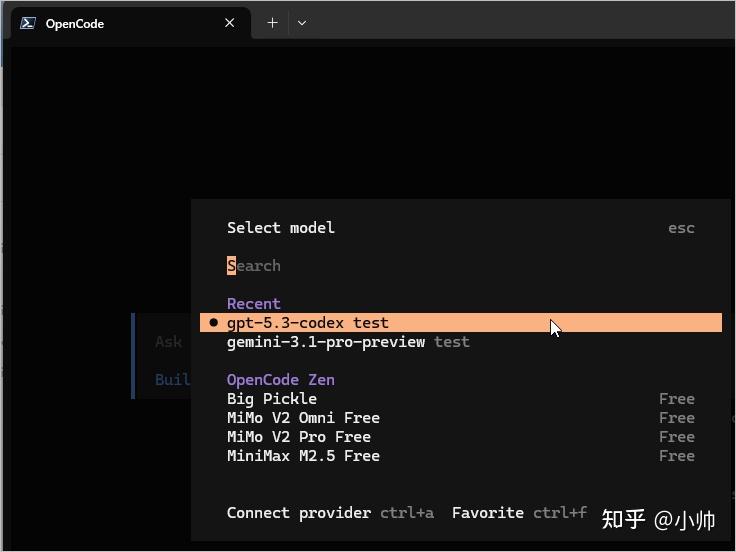Choose MiniMax M2.5 Free model
This screenshot has height=552, width=736.
(460, 456)
